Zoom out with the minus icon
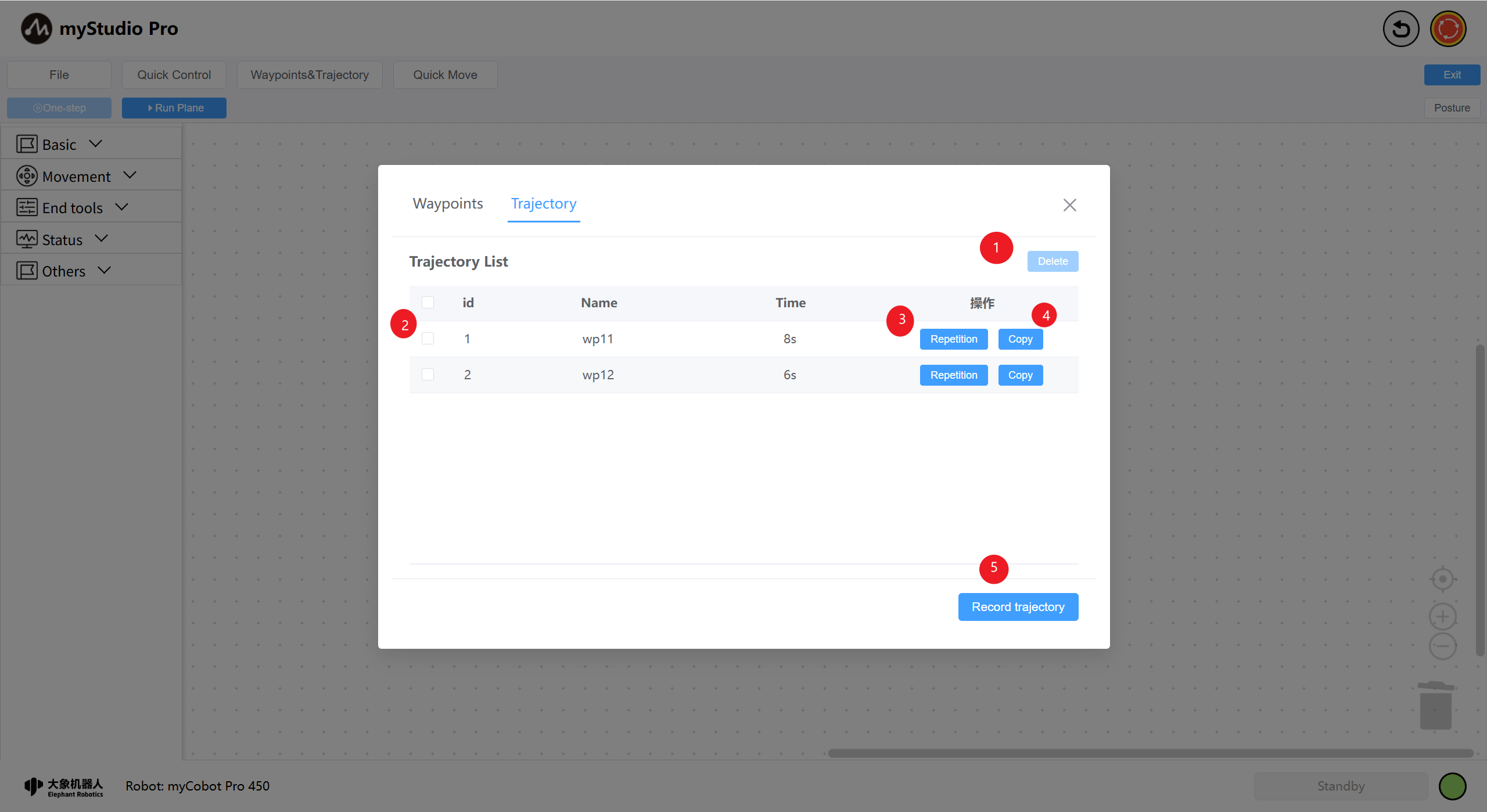The image size is (1487, 812). point(1442,646)
